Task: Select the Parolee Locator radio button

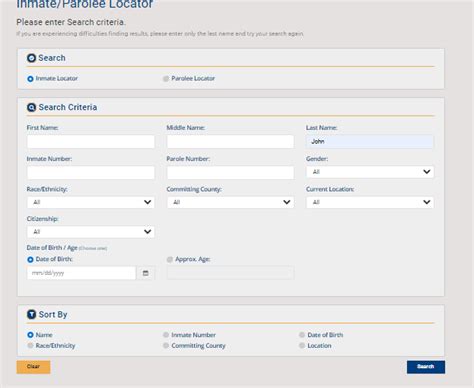Action: [166, 79]
